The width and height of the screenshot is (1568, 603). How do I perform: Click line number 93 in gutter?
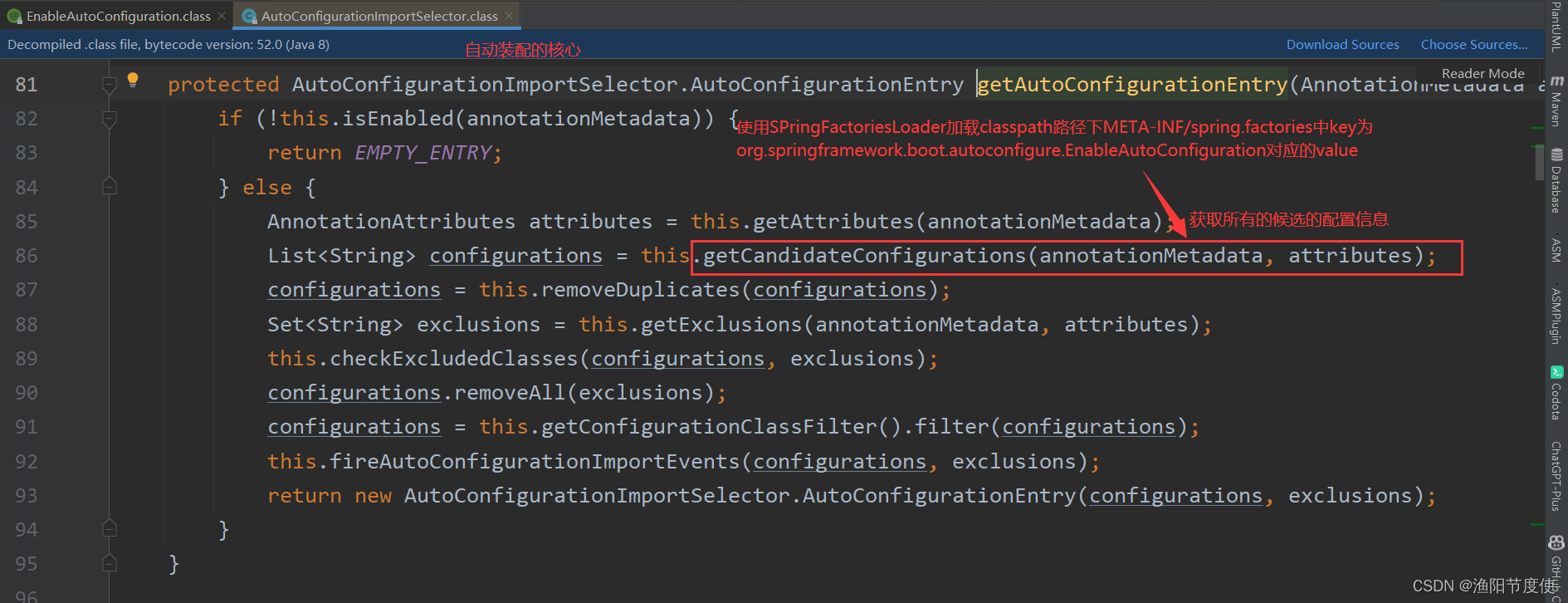27,496
